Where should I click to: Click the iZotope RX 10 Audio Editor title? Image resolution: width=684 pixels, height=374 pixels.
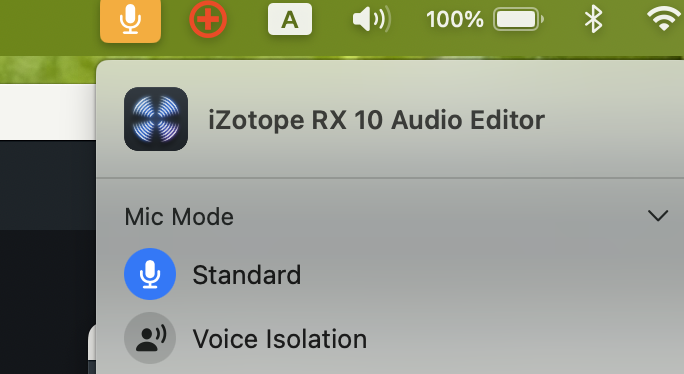click(376, 120)
